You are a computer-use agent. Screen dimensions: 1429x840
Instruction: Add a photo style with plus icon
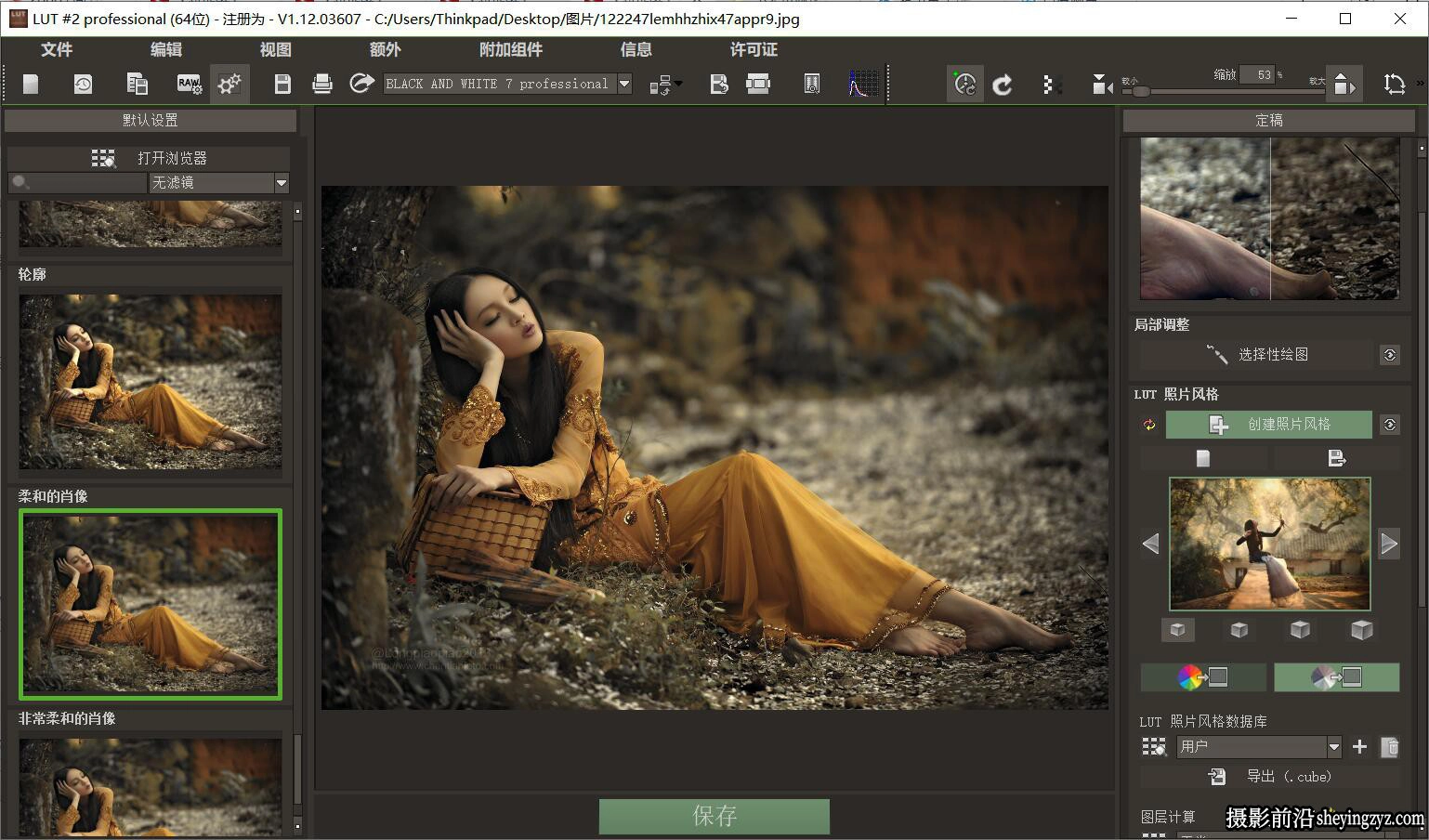point(1360,747)
